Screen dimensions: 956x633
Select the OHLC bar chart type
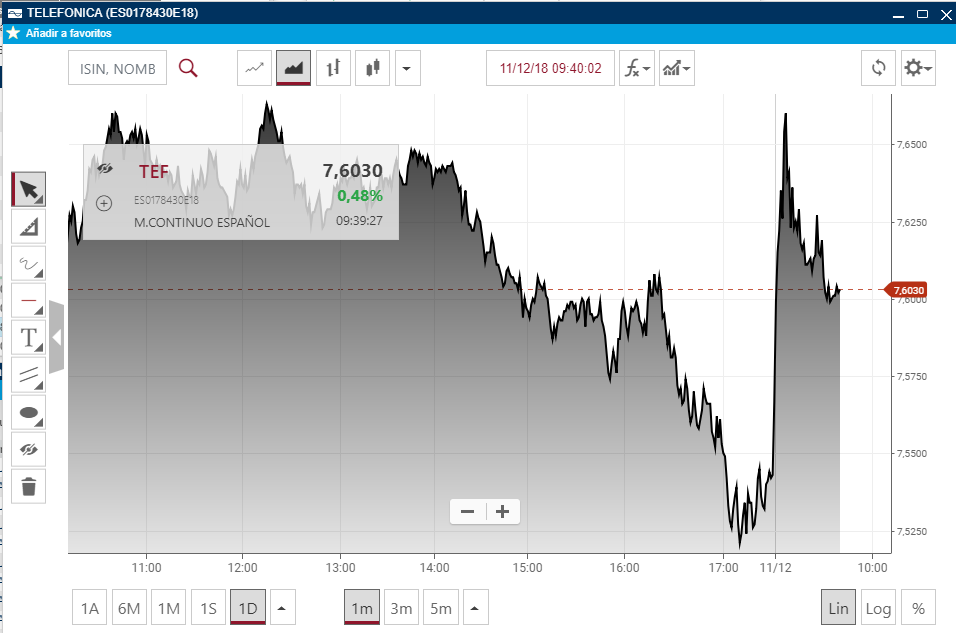coord(334,68)
